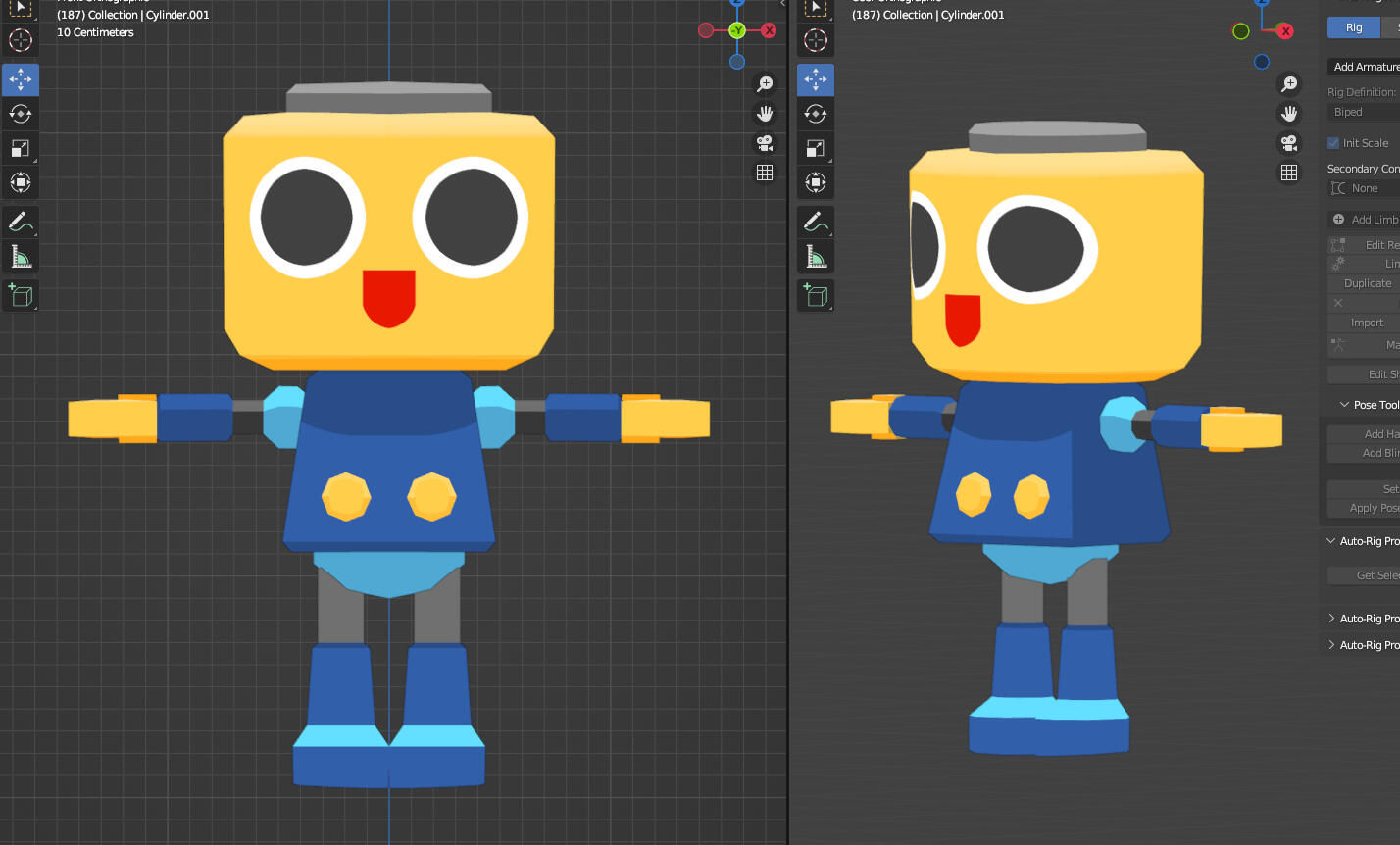Open the Biped rig definition dropdown
The image size is (1400, 845).
(x=1365, y=112)
